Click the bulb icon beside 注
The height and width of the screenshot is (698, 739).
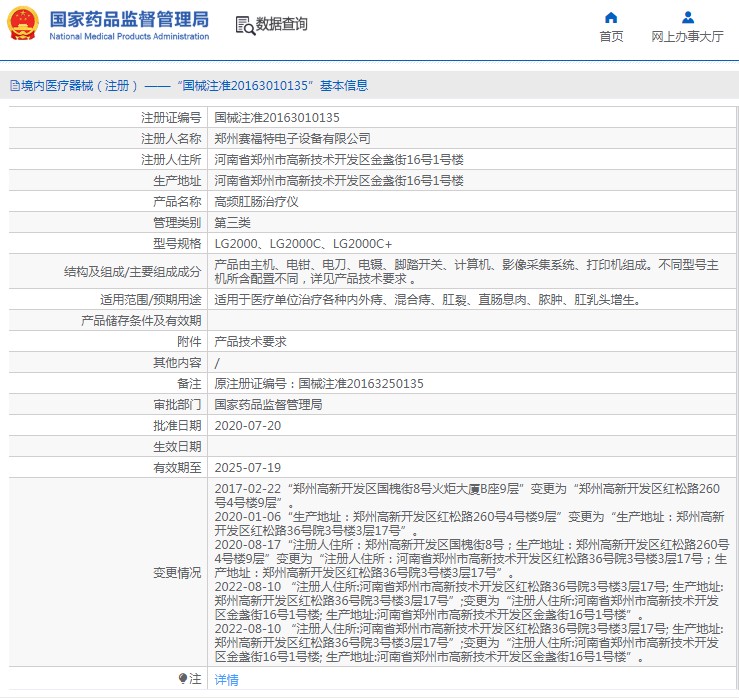(x=183, y=678)
